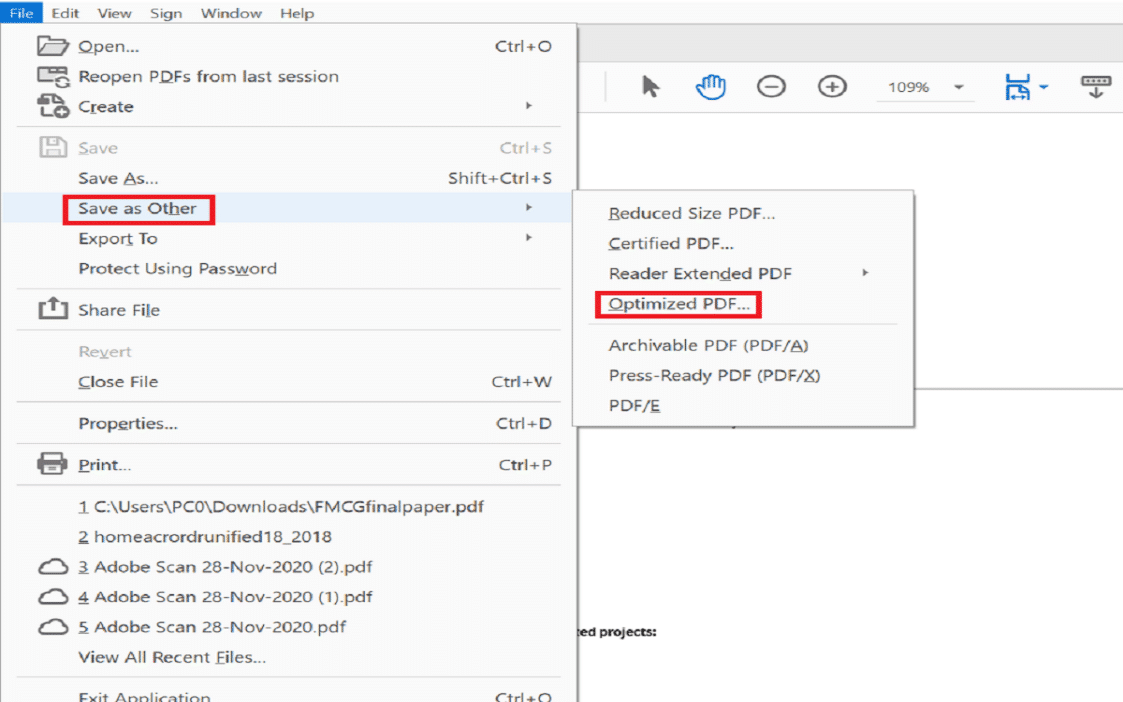Click View All Recent Files
1123x702 pixels.
tap(172, 657)
